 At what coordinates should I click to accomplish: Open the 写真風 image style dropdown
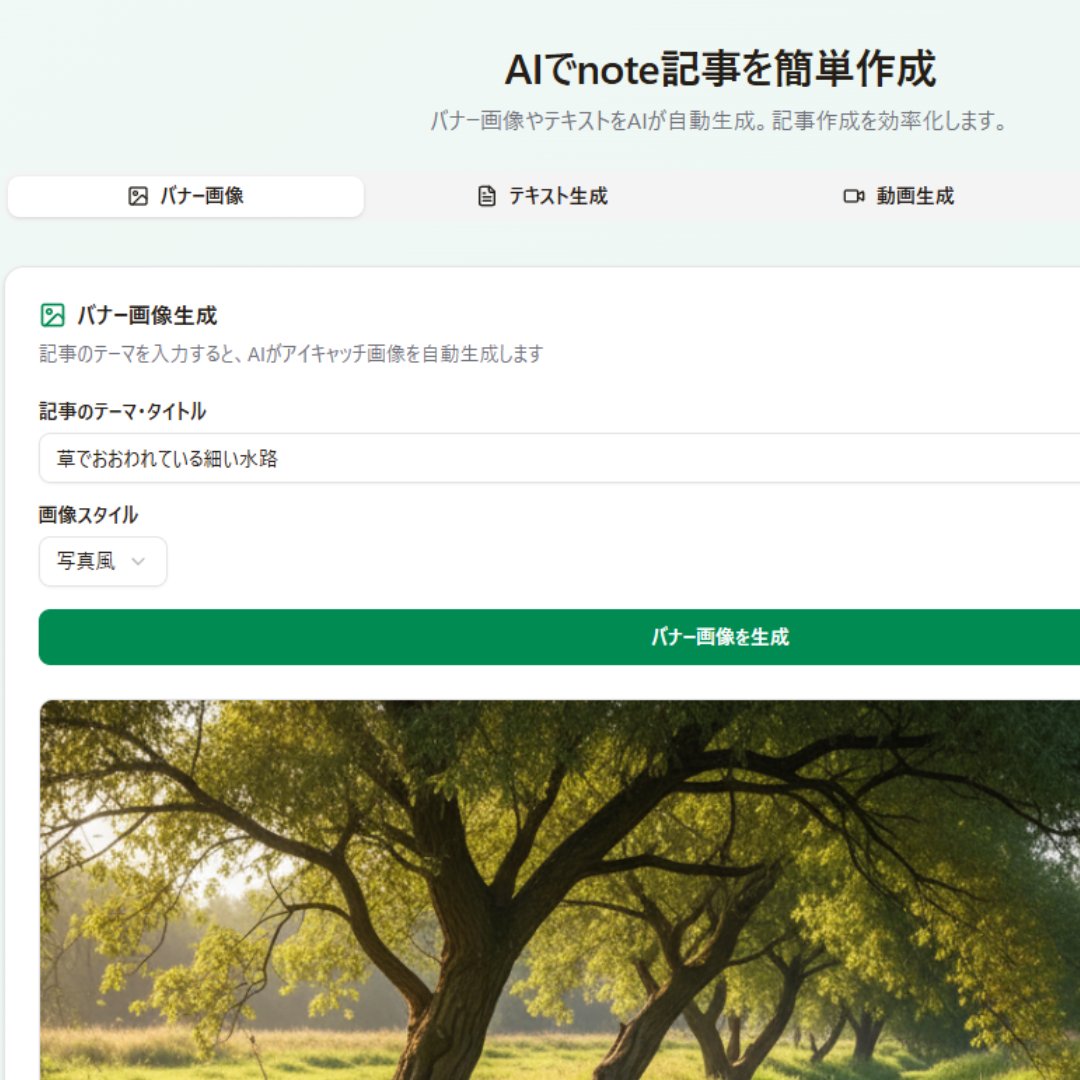[103, 561]
